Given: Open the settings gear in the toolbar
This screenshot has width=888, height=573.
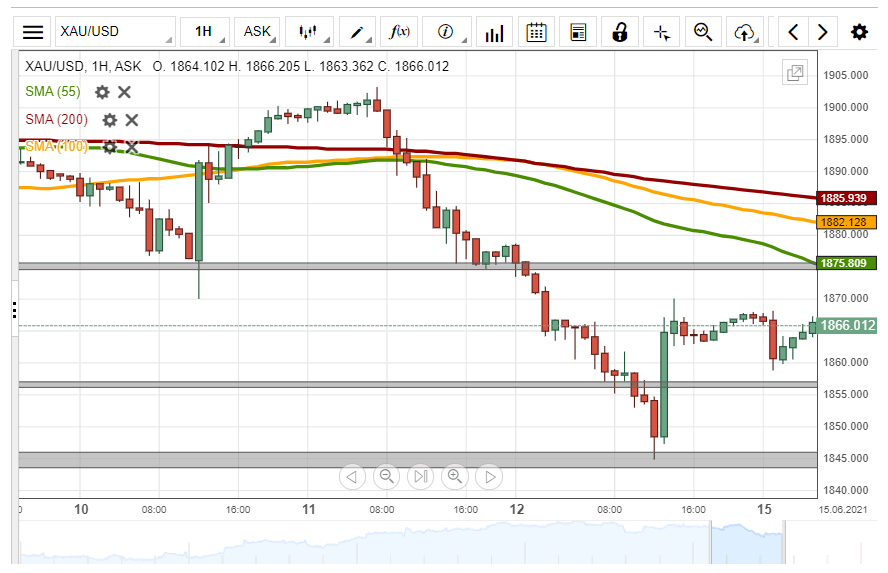Looking at the screenshot, I should [x=859, y=32].
